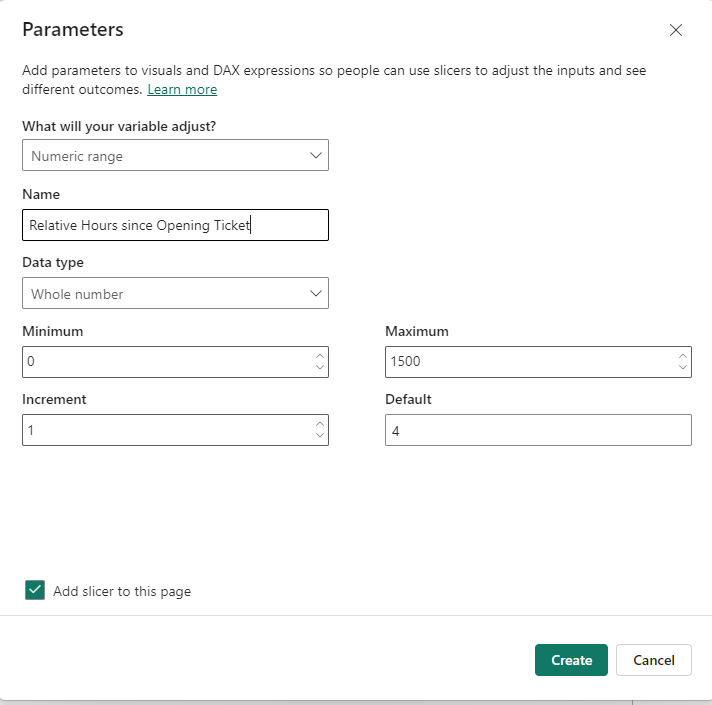The width and height of the screenshot is (712, 705).
Task: Click the Numeric range chevron arrow
Action: coord(316,156)
